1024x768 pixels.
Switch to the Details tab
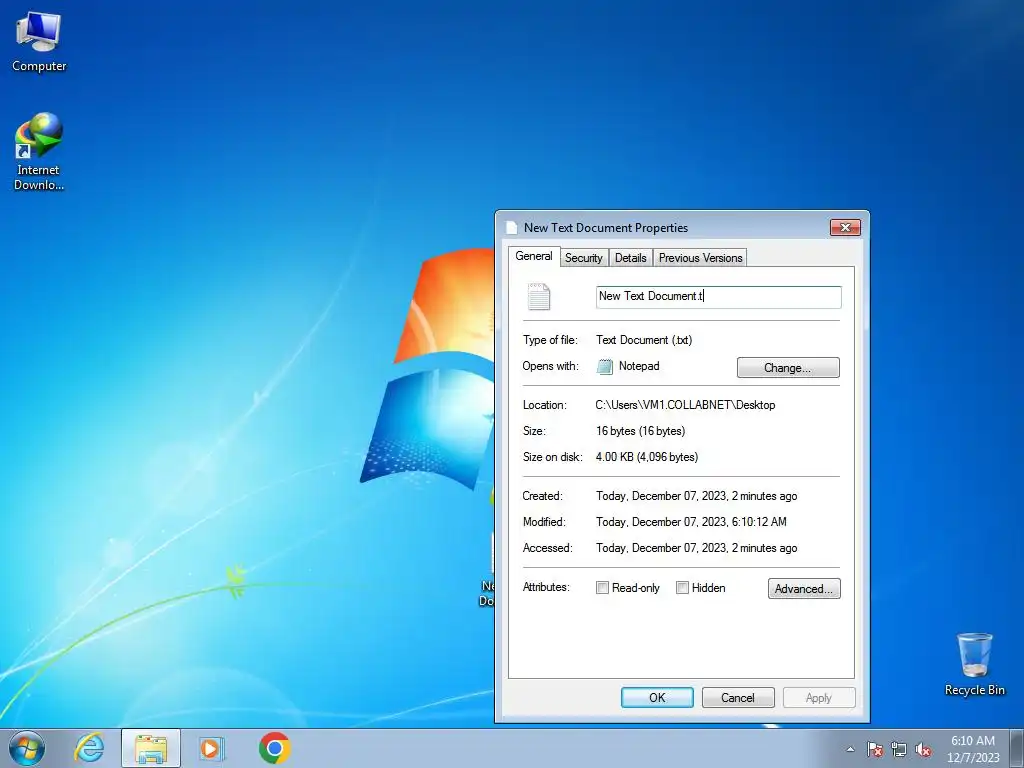(x=630, y=258)
